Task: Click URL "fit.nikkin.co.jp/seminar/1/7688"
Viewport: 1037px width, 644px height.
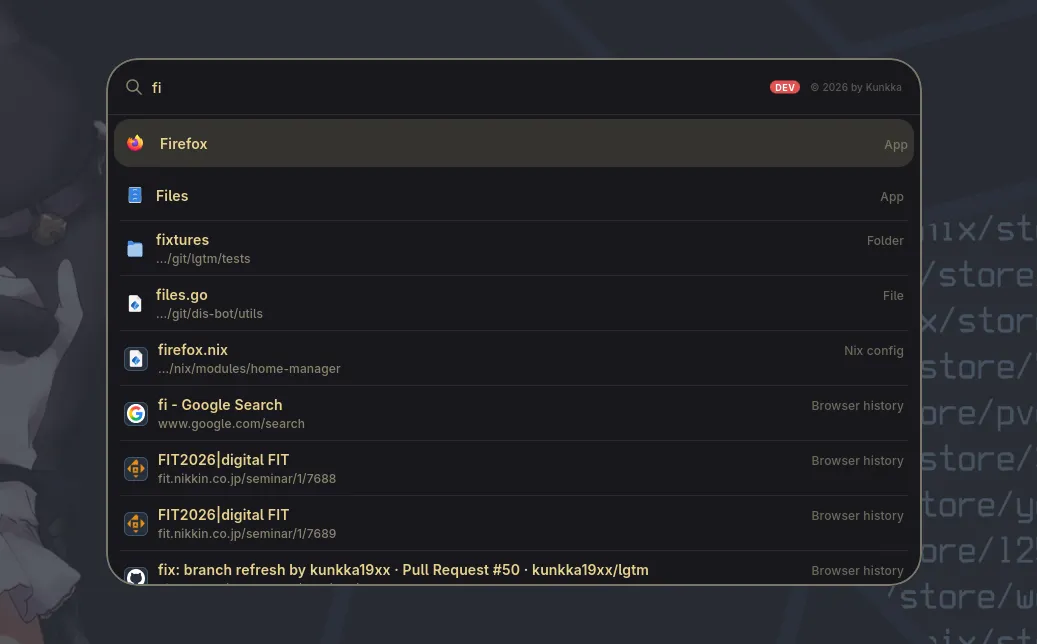Action: [247, 478]
